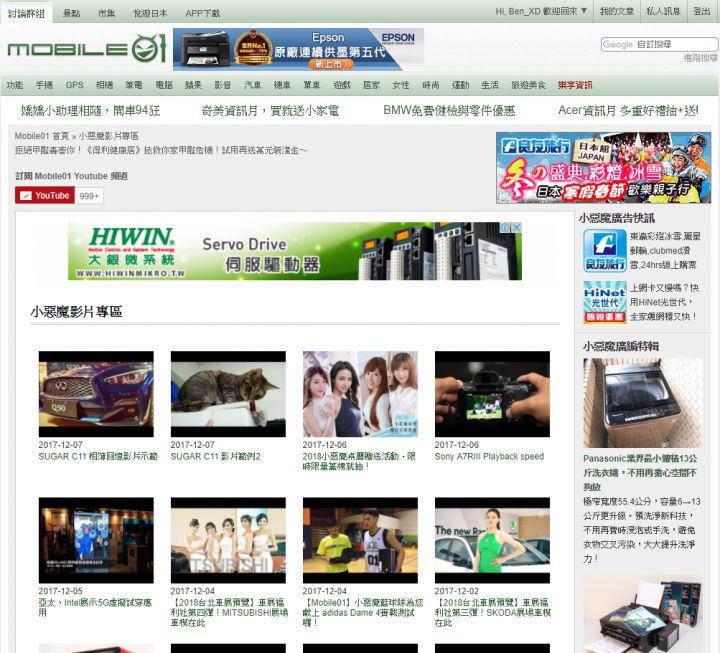Open the 居家 category menu
Viewport: 720px width, 653px height.
point(371,85)
